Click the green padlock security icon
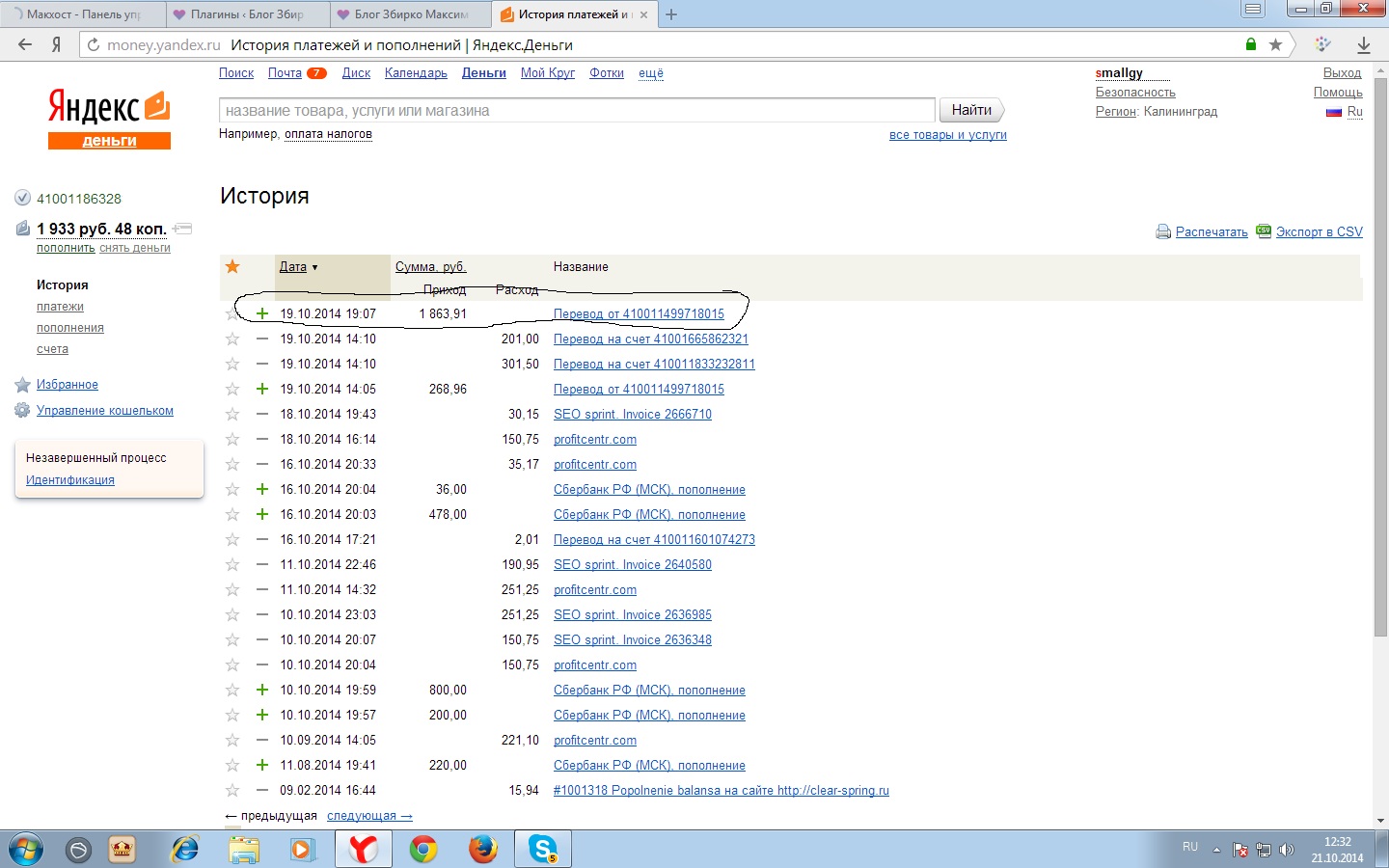The width and height of the screenshot is (1389, 868). (1251, 44)
